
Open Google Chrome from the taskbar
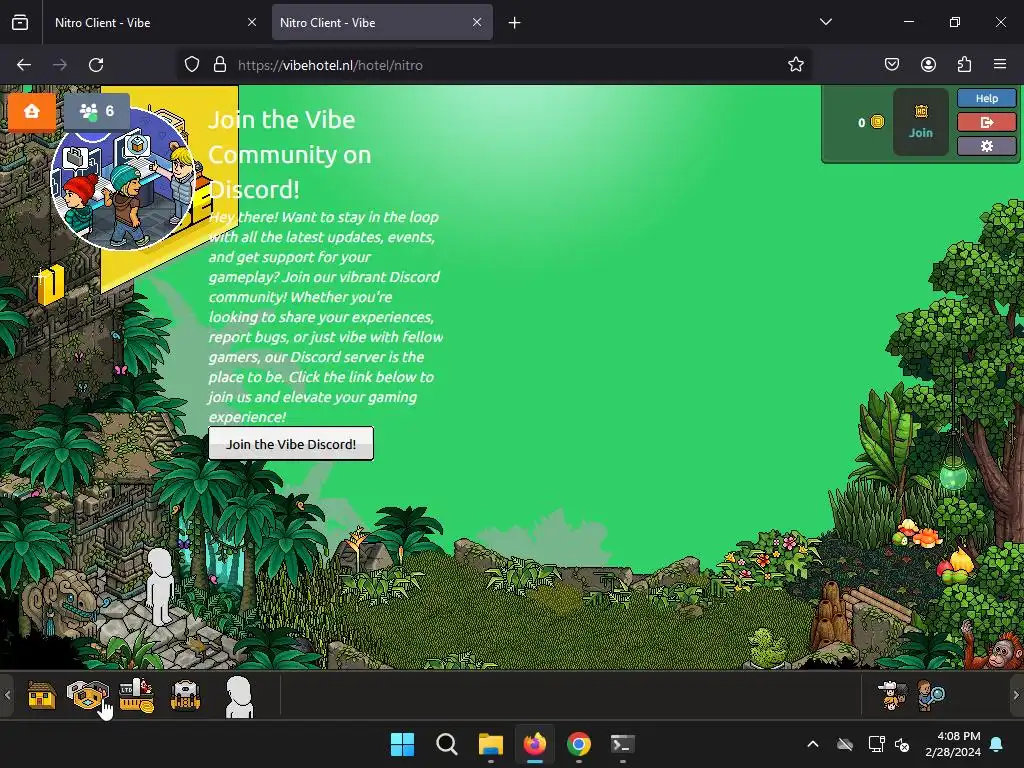[x=579, y=744]
